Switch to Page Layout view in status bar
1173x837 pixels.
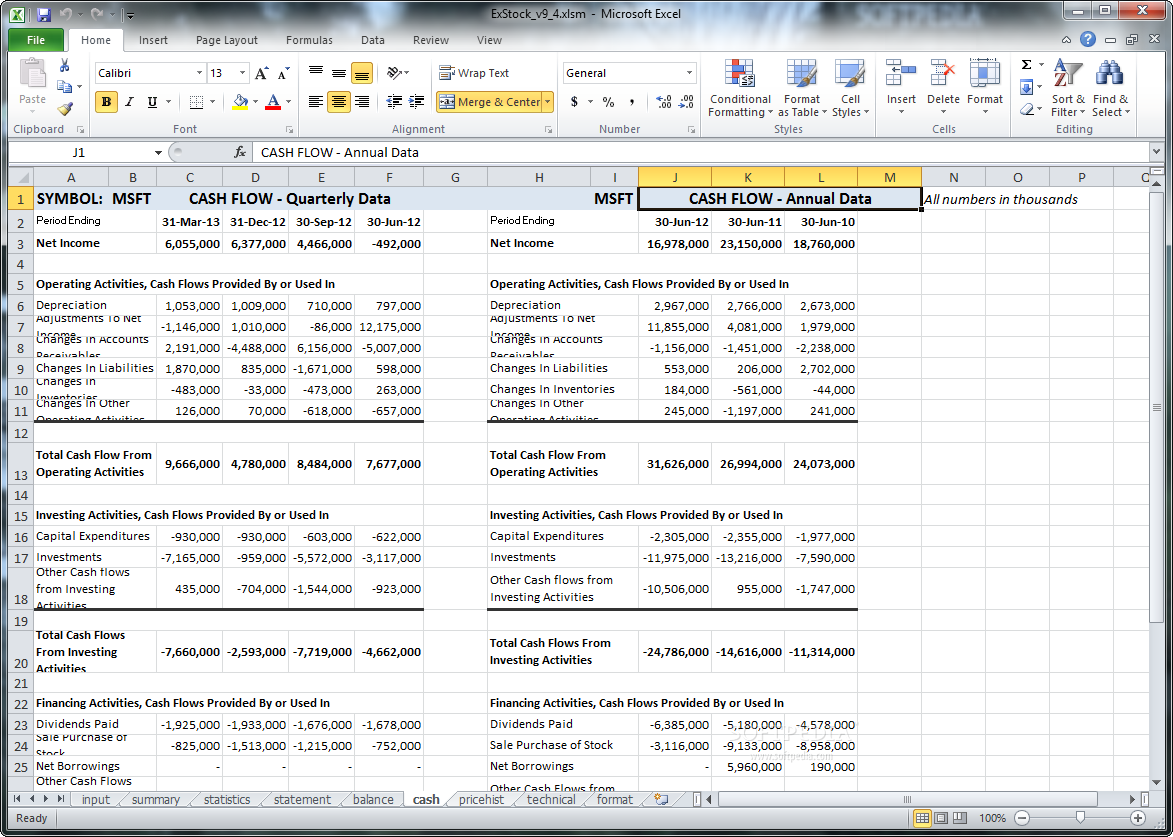941,818
